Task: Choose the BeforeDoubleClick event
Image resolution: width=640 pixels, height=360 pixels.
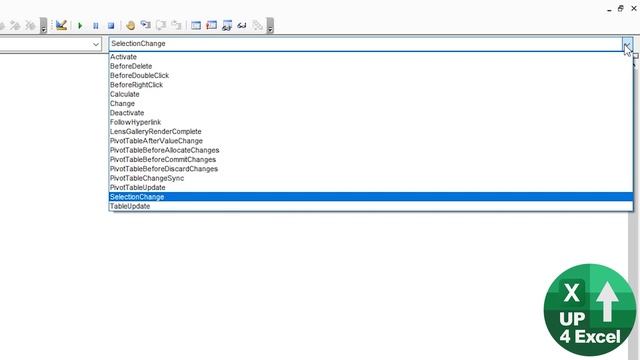Action: tap(371, 76)
